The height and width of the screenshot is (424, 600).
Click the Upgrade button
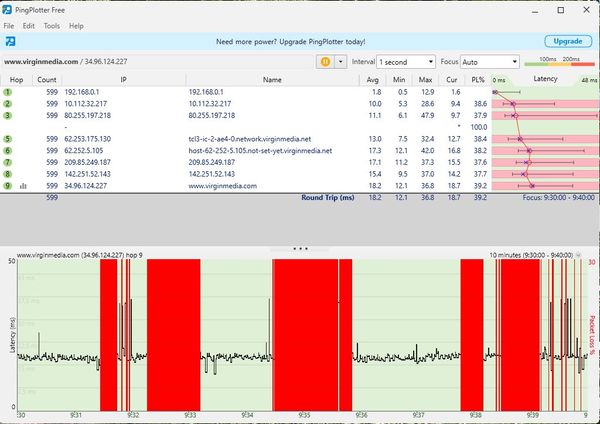568,41
